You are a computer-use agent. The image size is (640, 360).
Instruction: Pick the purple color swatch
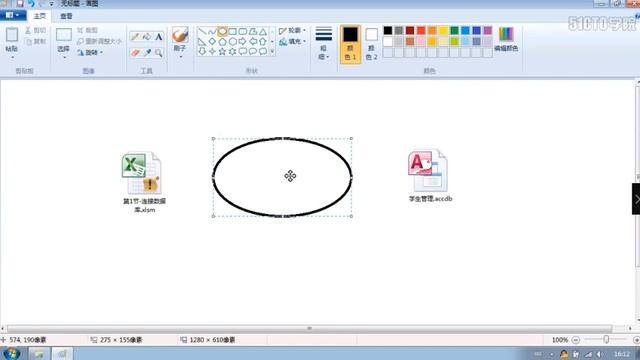click(488, 30)
